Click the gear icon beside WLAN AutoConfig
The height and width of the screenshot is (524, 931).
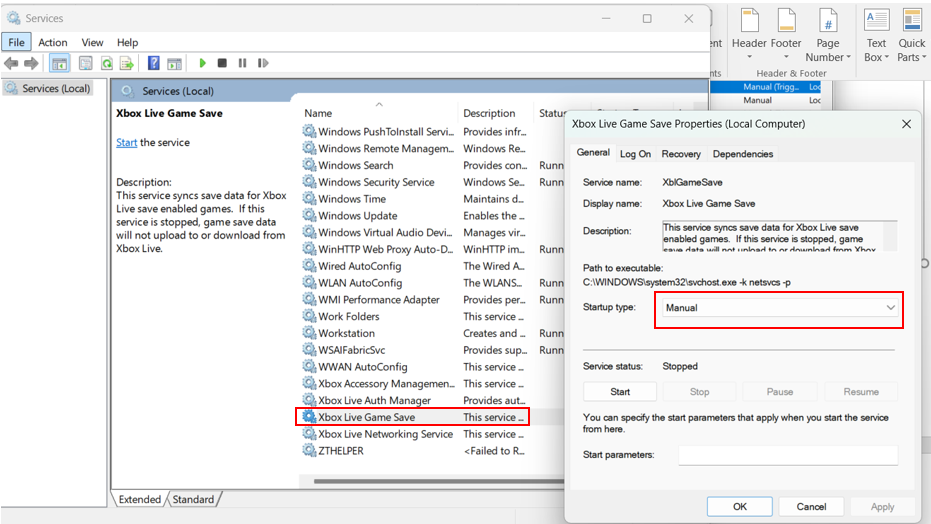tap(309, 282)
